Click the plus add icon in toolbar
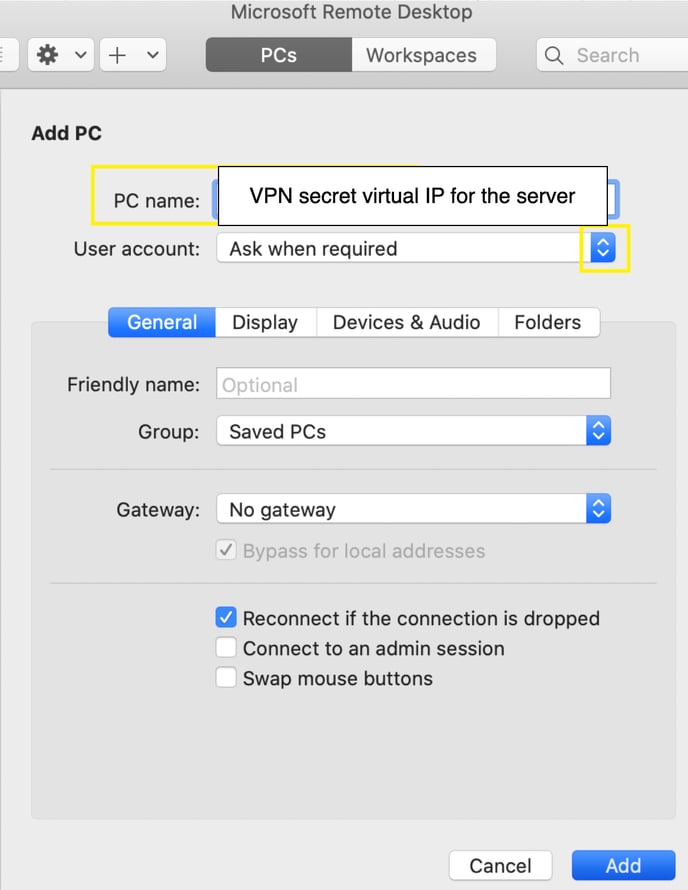The width and height of the screenshot is (688, 890). coord(118,55)
